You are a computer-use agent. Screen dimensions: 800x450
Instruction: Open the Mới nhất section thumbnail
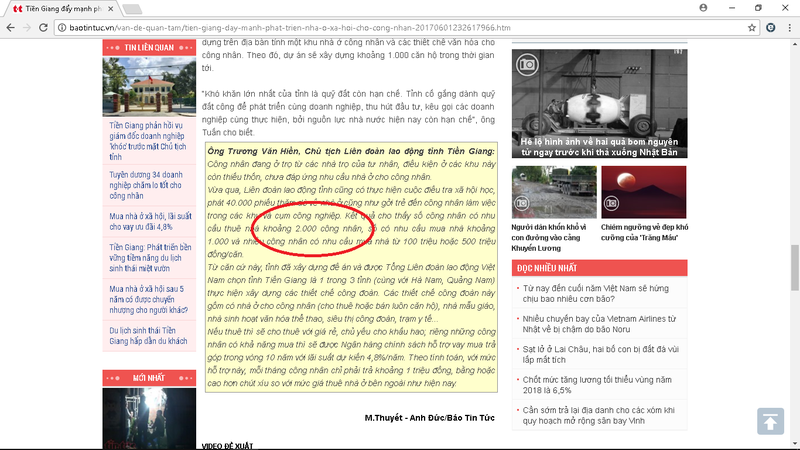click(x=149, y=418)
